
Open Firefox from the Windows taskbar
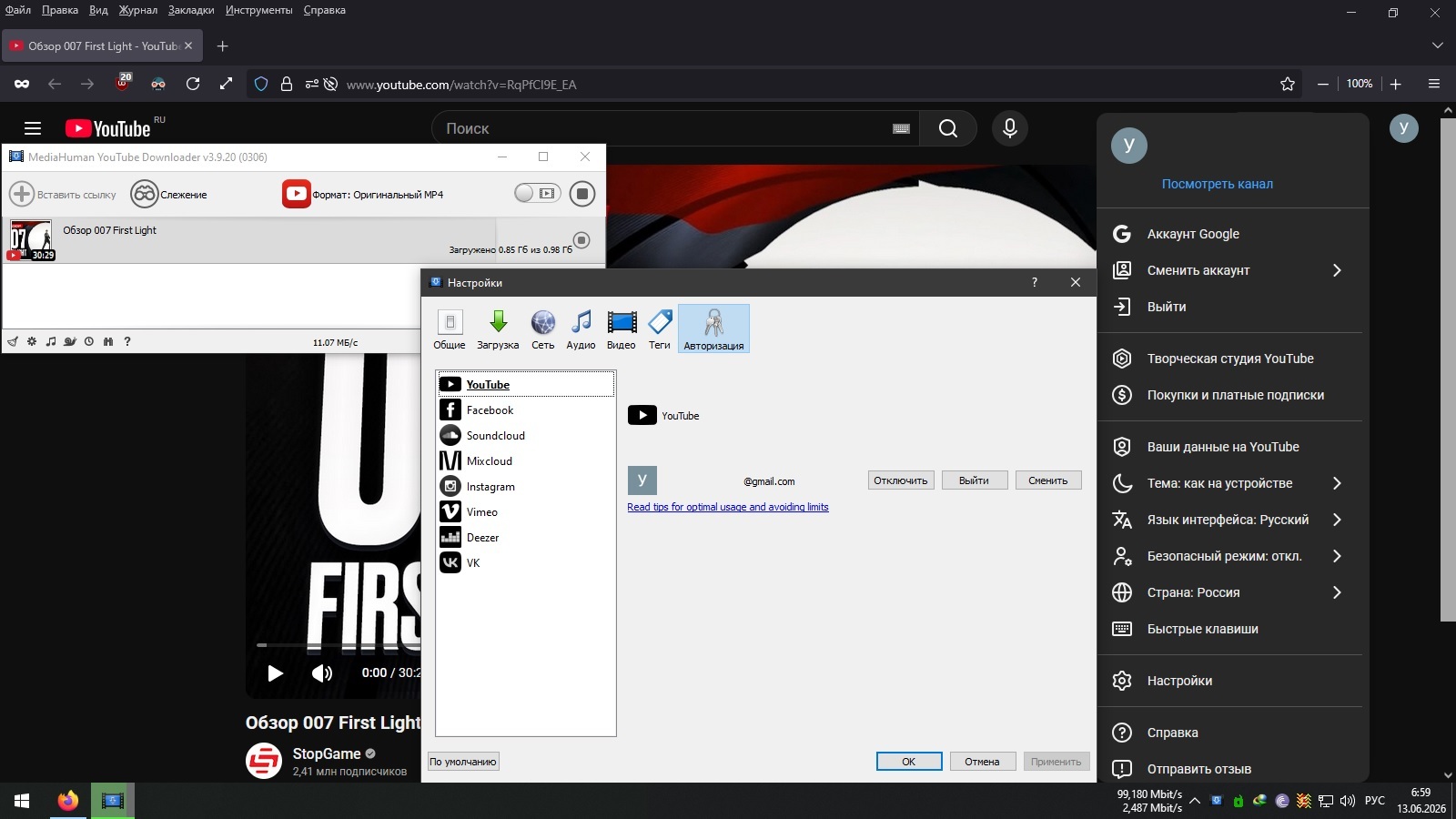[68, 801]
